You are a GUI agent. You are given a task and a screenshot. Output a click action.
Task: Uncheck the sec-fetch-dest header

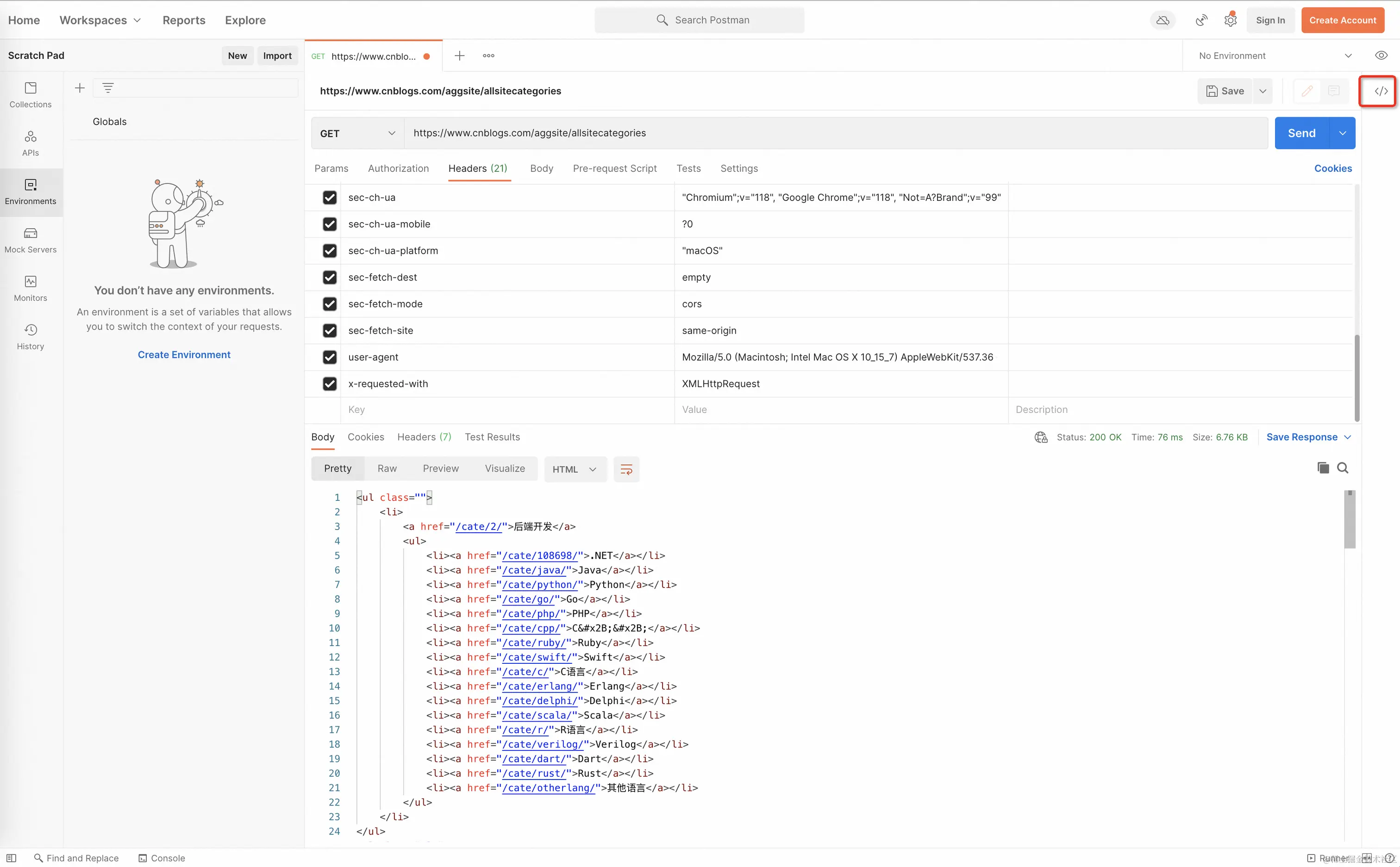(x=329, y=277)
